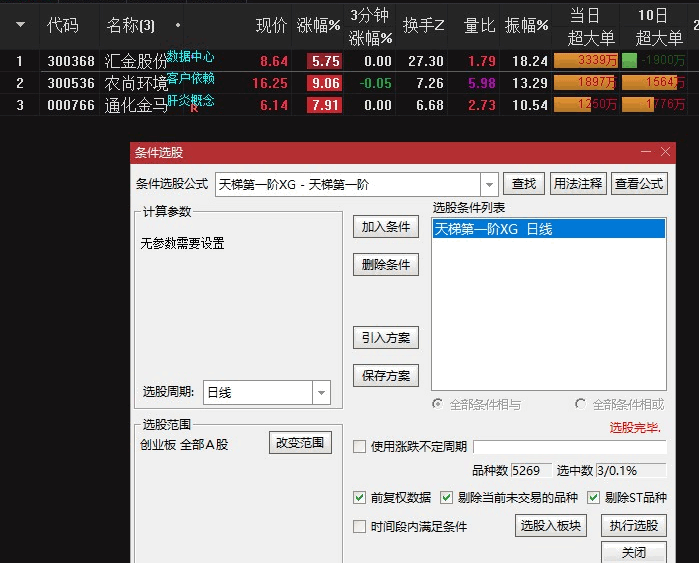
Task: Click the 查找 button
Action: (524, 184)
